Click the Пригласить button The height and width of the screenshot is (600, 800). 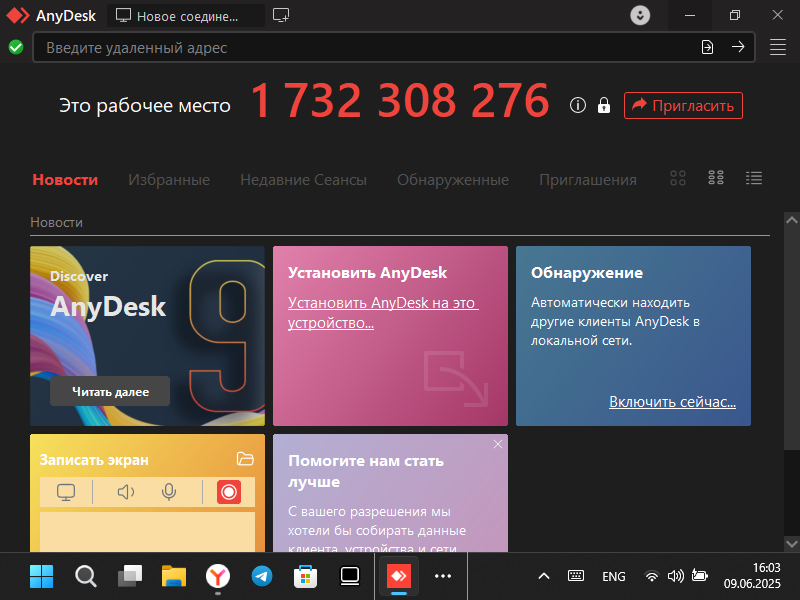coord(683,106)
